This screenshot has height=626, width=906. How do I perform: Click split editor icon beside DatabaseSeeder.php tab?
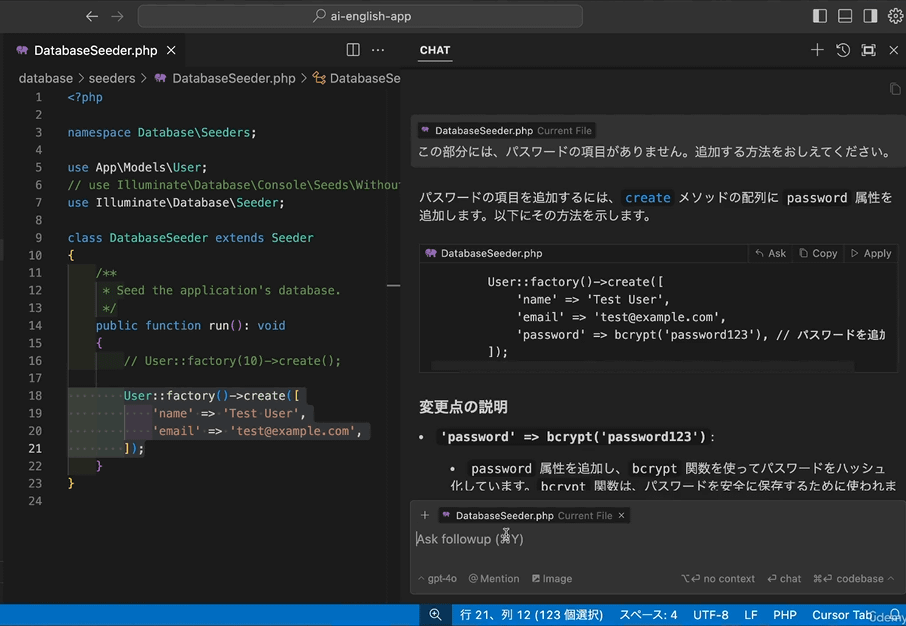click(353, 50)
